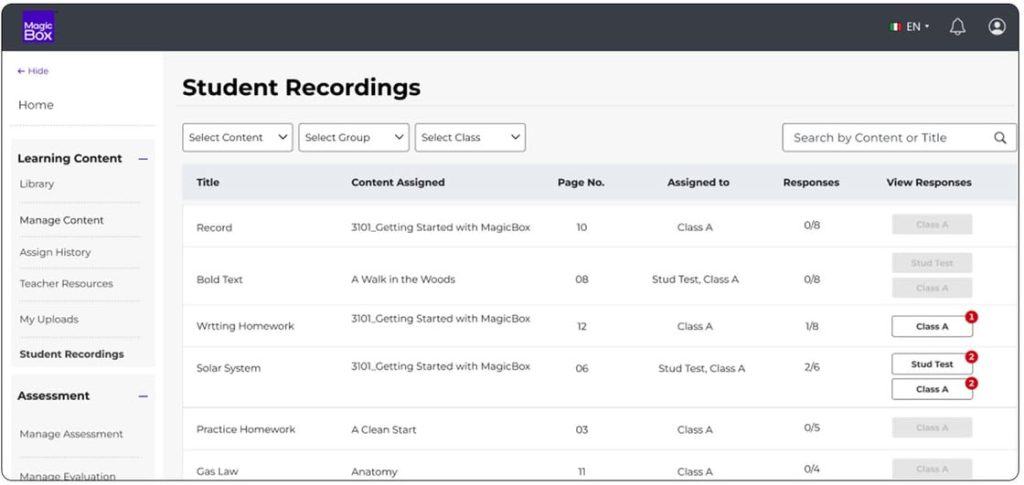Image resolution: width=1024 pixels, height=485 pixels.
Task: Expand the Select Content dropdown
Action: click(x=237, y=138)
